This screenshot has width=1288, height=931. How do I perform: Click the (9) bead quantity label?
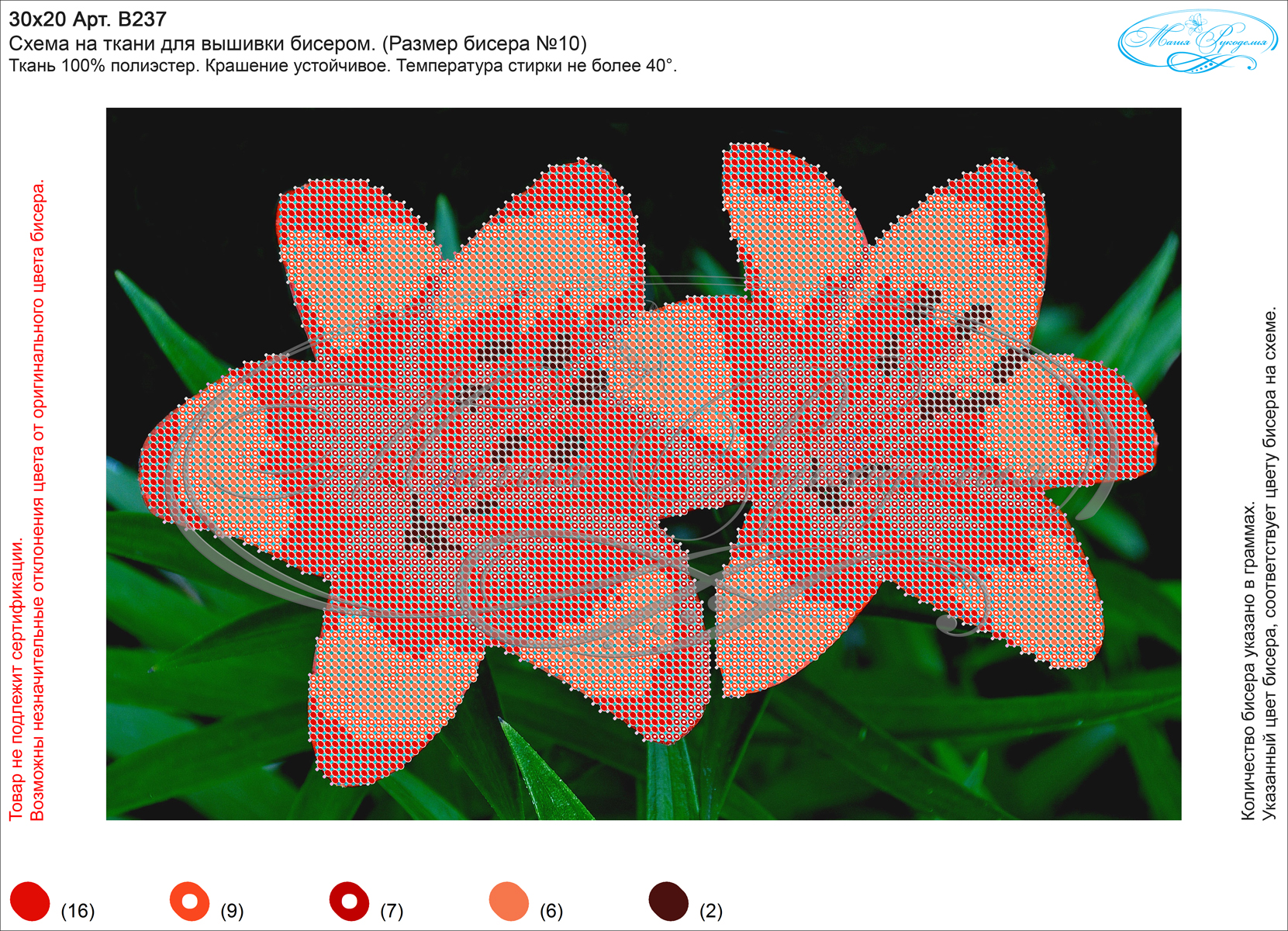[232, 910]
